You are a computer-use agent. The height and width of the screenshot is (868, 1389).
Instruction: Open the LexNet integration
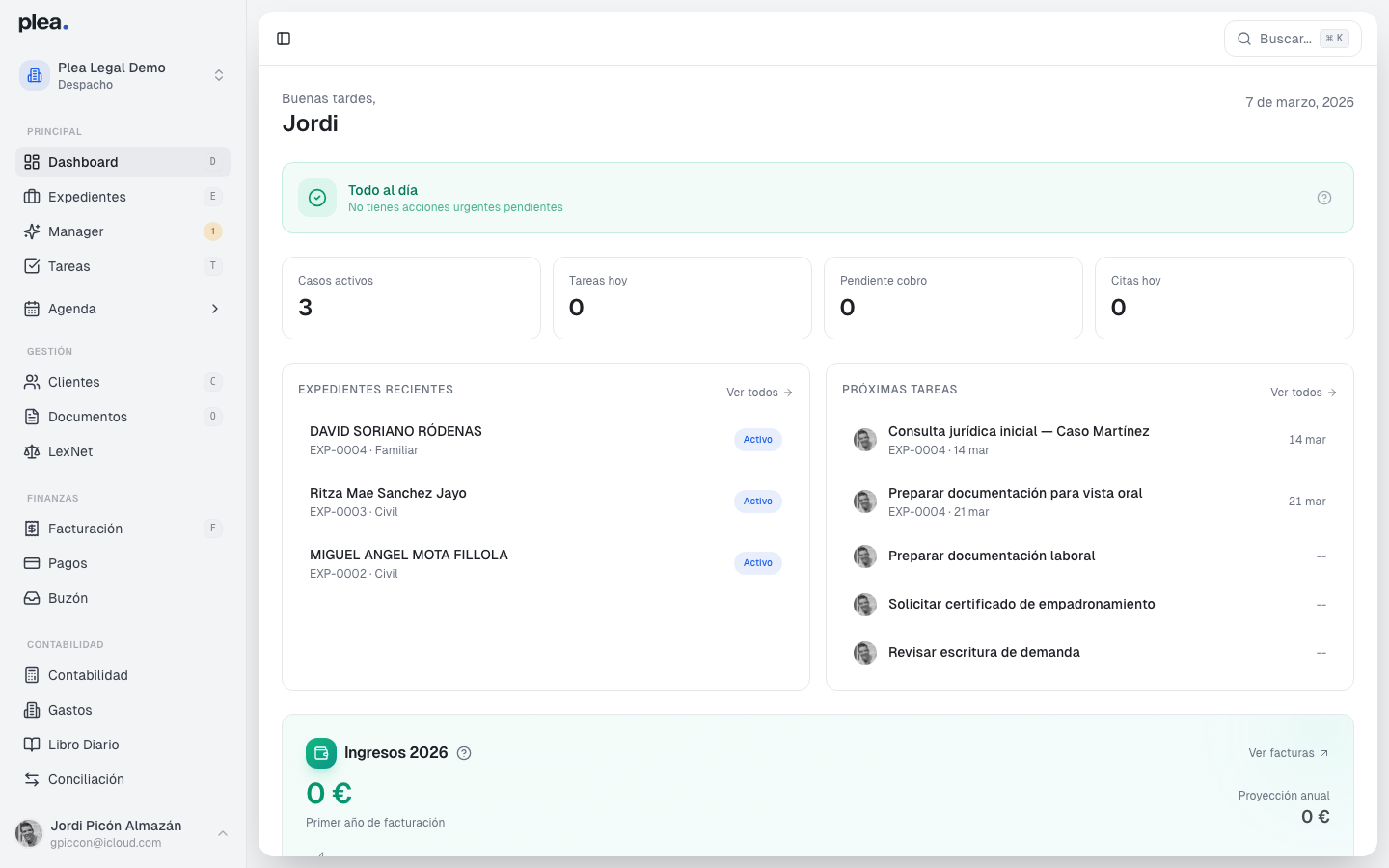31,450
